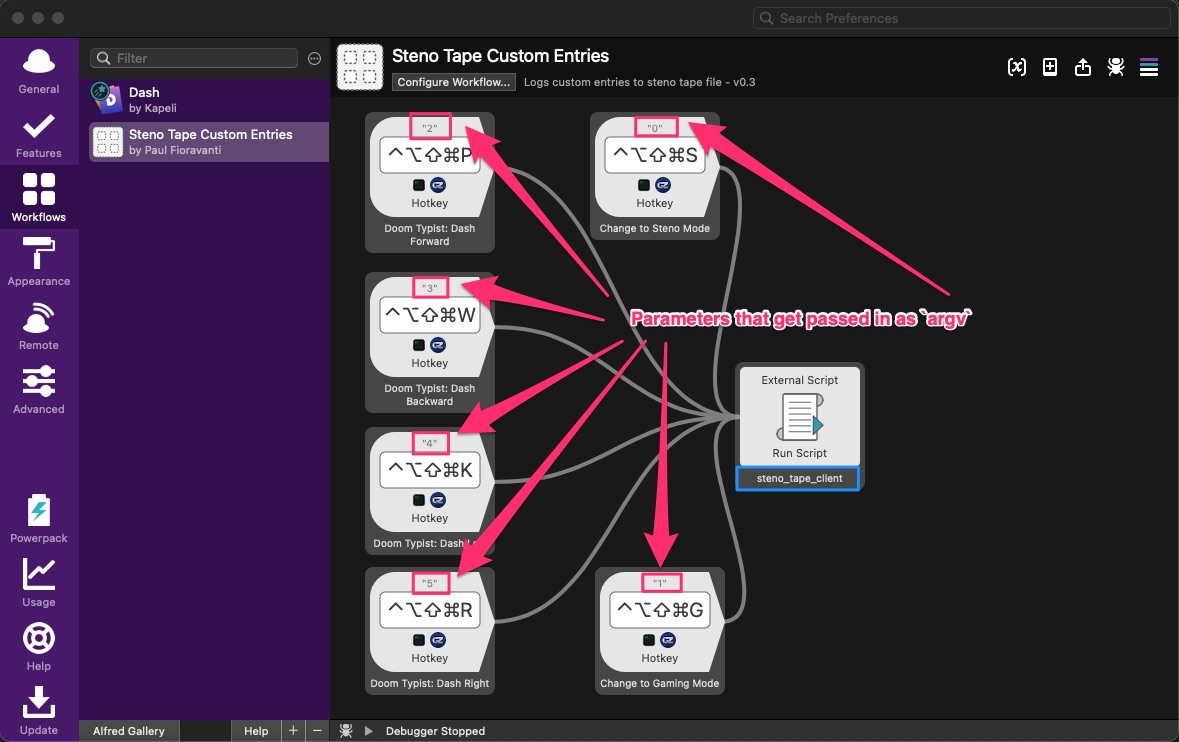This screenshot has height=742, width=1179.
Task: Click the Steno Tape workflow header icon
Action: click(x=360, y=67)
